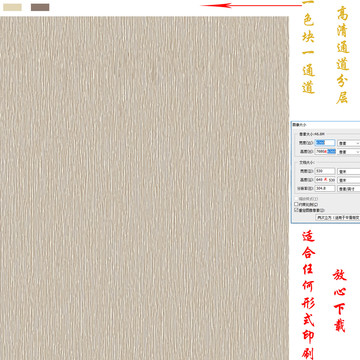
Task: Click the pixel width input field
Action: pyautogui.click(x=325, y=143)
